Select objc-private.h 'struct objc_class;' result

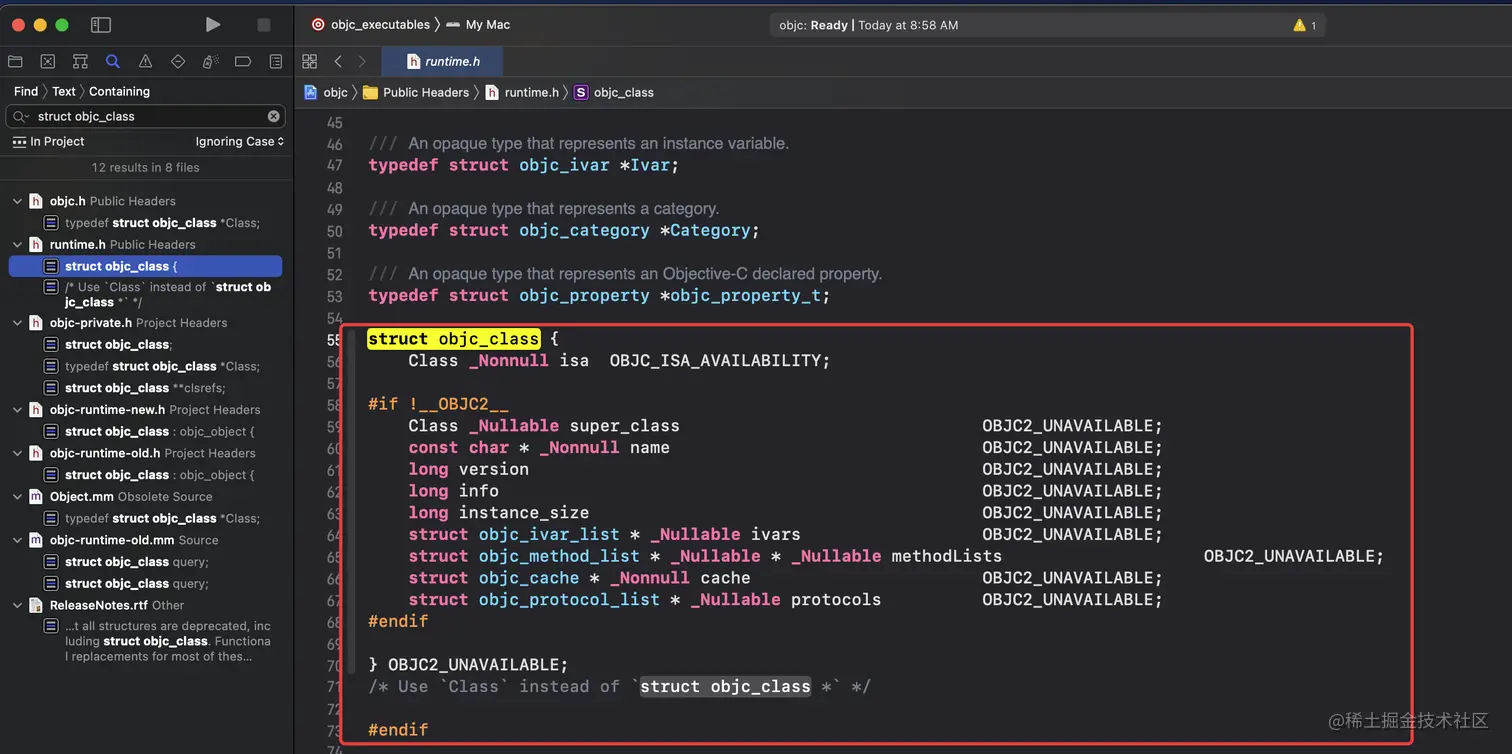pyautogui.click(x=145, y=344)
